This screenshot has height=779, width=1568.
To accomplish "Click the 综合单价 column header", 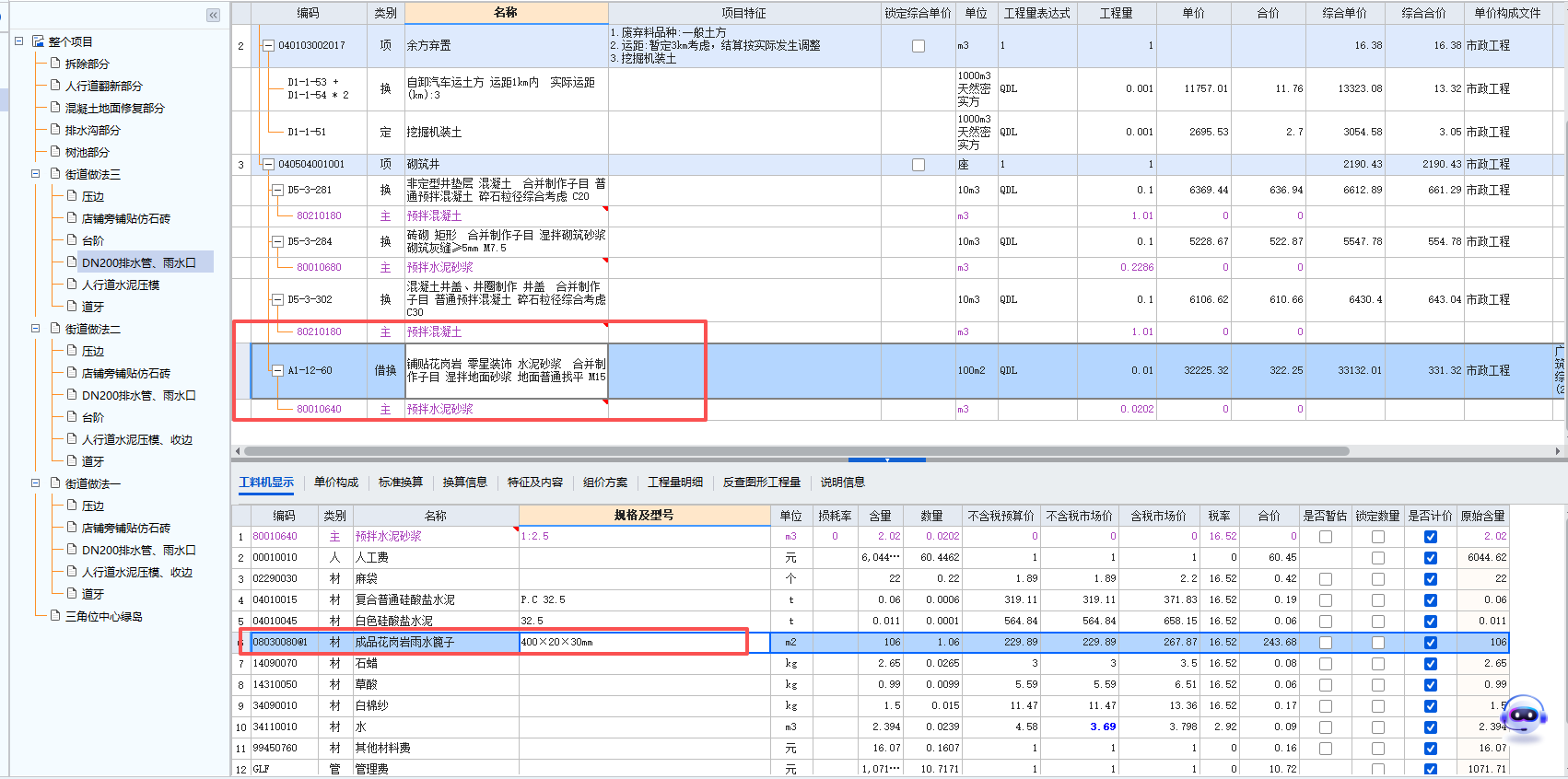I will pyautogui.click(x=1345, y=13).
